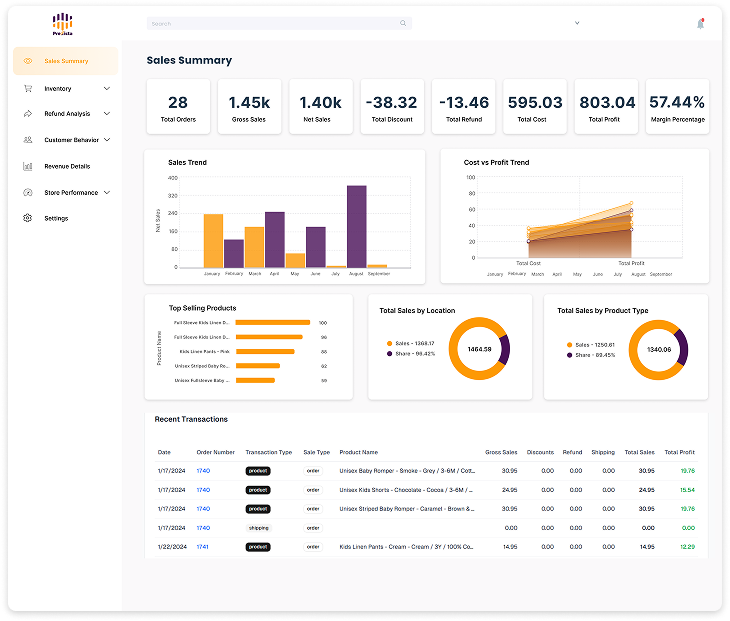Expand the Store Performance submenu chevron

(x=107, y=192)
